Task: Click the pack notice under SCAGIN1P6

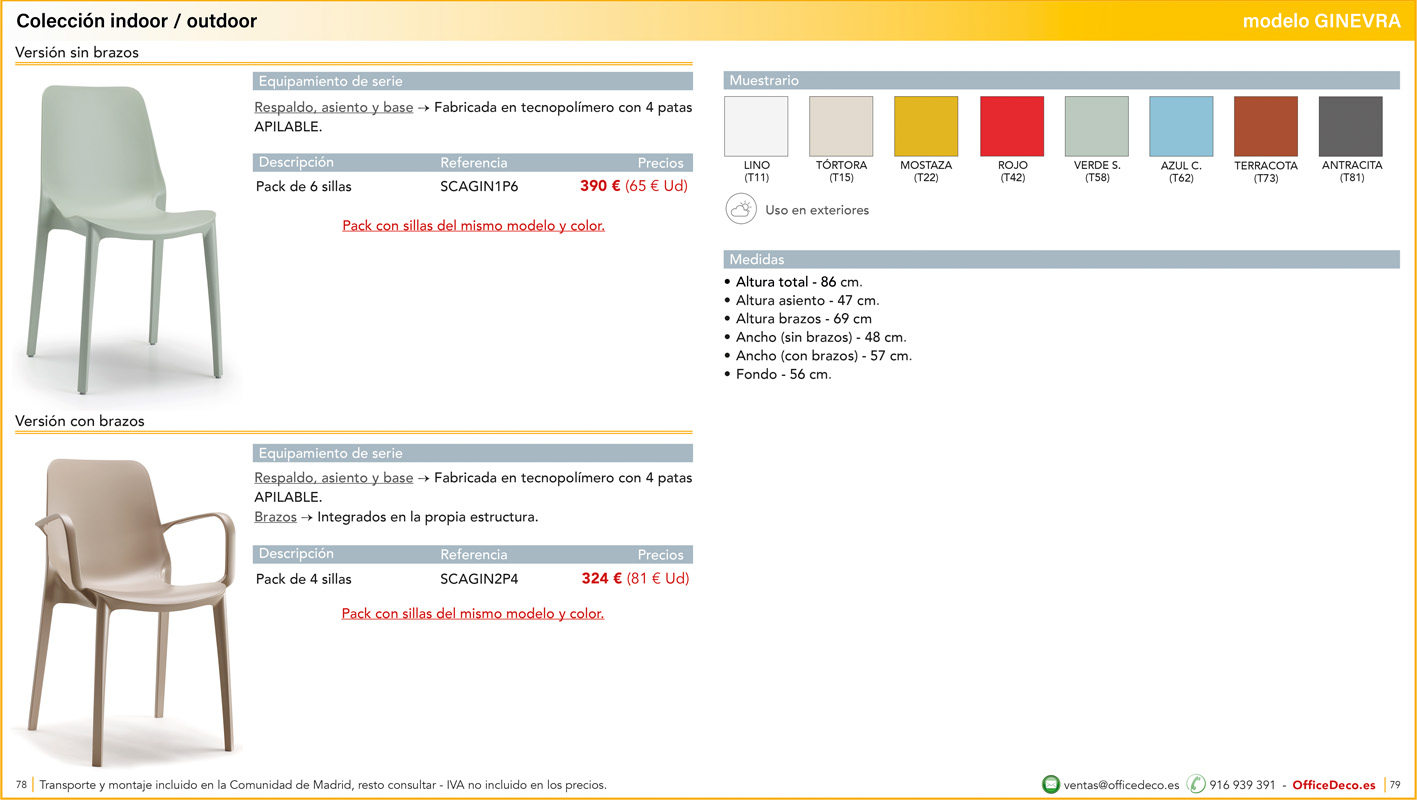Action: click(473, 226)
